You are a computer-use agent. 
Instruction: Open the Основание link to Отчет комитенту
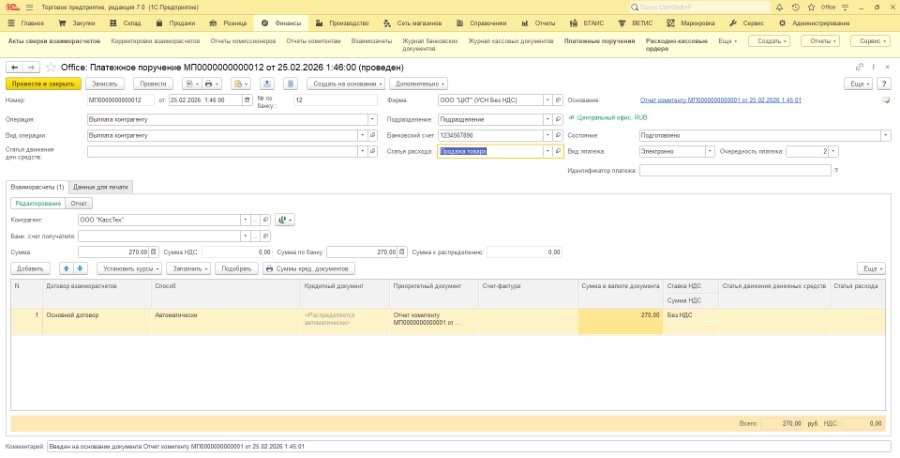720,100
